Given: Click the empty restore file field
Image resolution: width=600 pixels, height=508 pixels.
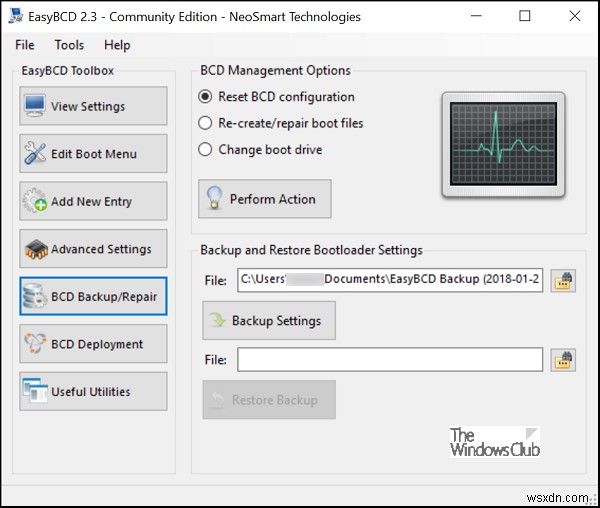Looking at the screenshot, I should coord(390,360).
